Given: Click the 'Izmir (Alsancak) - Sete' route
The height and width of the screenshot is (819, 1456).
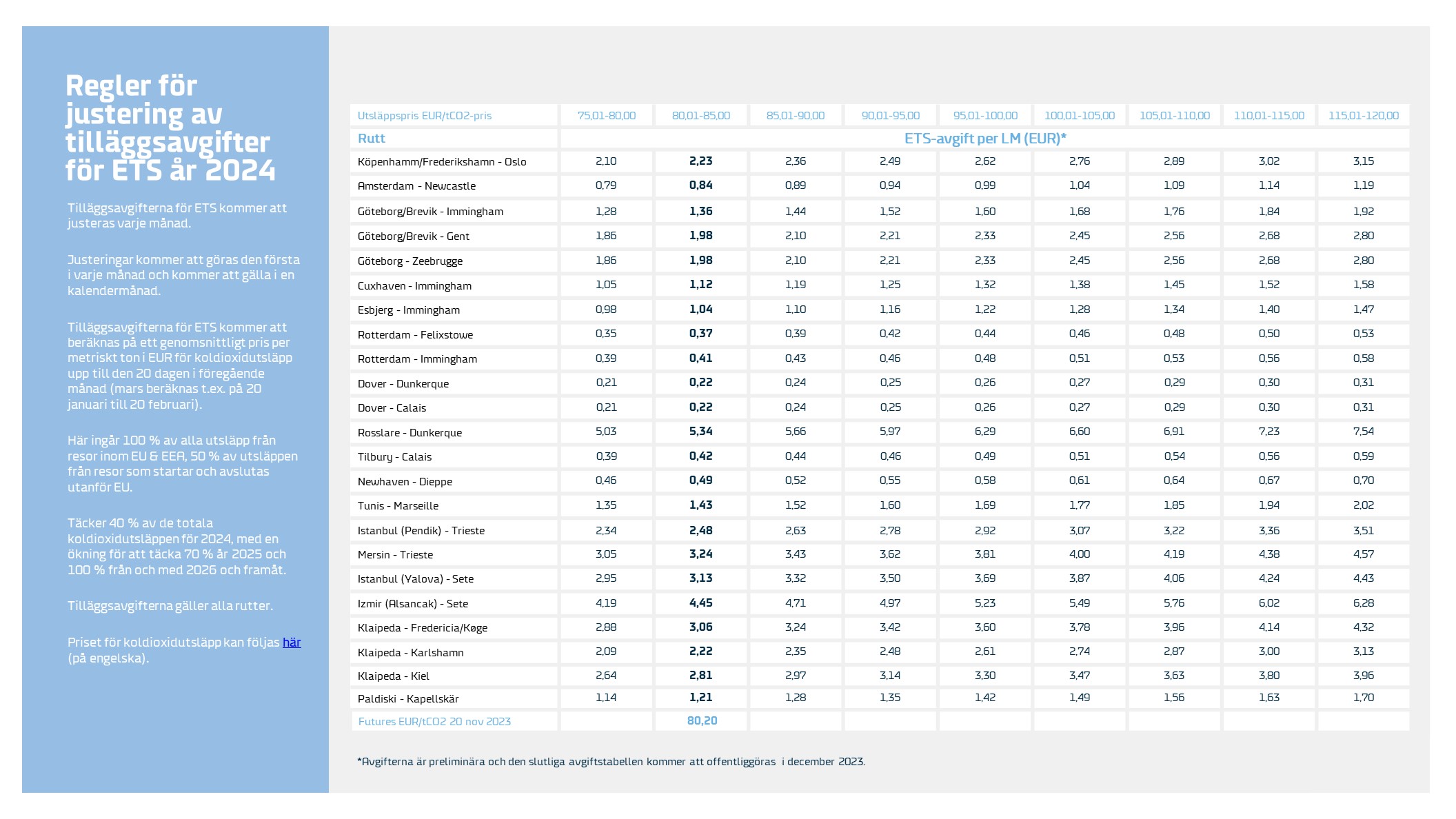Looking at the screenshot, I should click(x=413, y=604).
